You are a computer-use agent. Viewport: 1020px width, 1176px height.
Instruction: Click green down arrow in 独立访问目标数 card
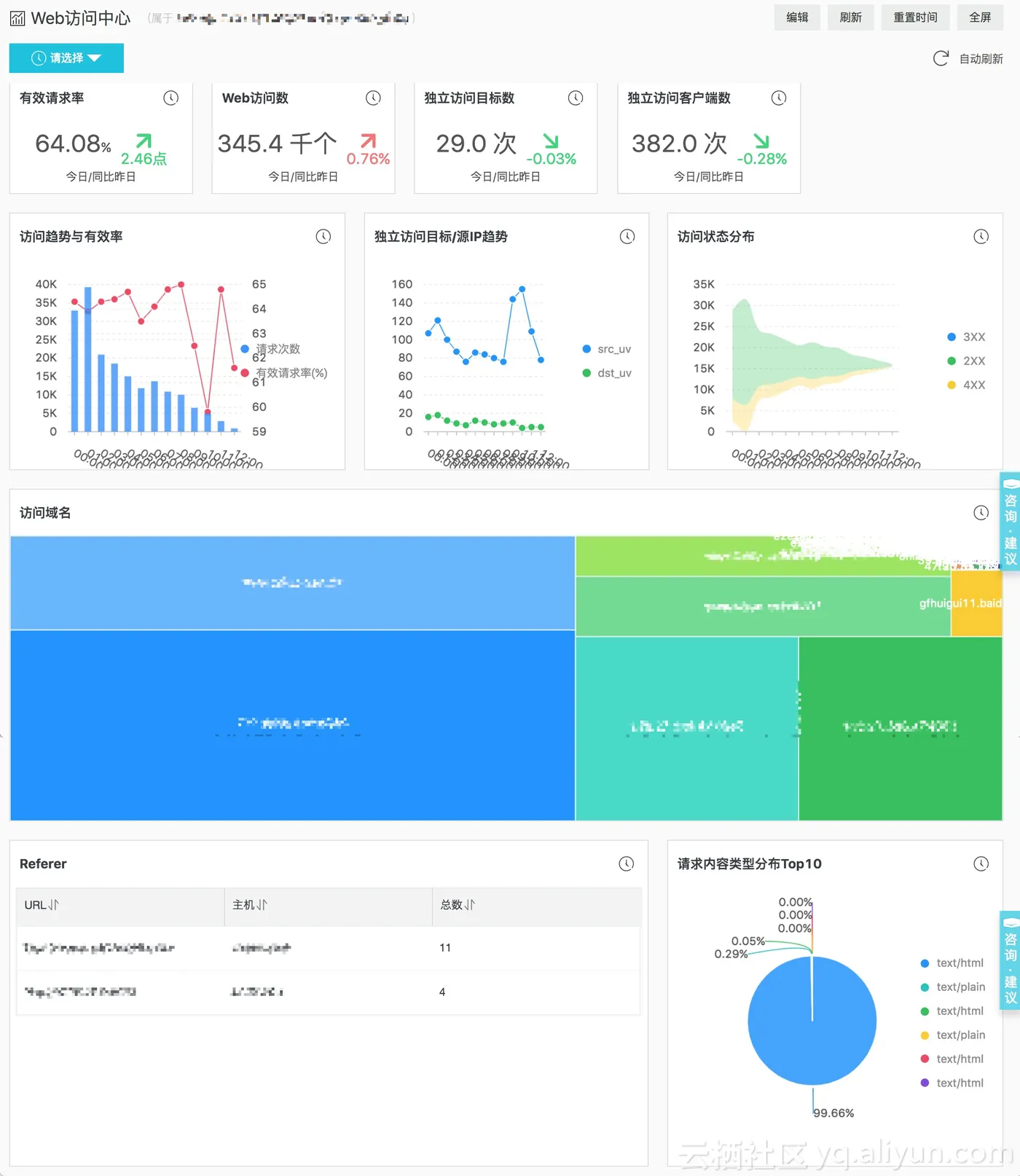[552, 140]
